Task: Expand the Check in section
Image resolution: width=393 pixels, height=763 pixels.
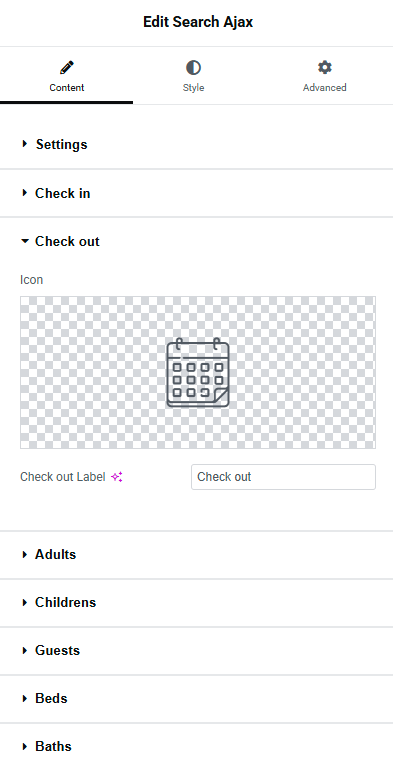Action: (196, 193)
